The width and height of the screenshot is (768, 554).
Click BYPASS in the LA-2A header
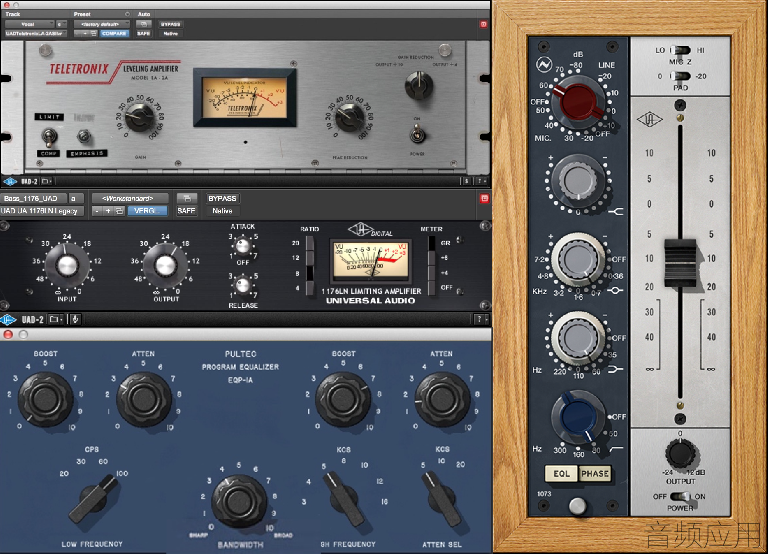(x=170, y=24)
